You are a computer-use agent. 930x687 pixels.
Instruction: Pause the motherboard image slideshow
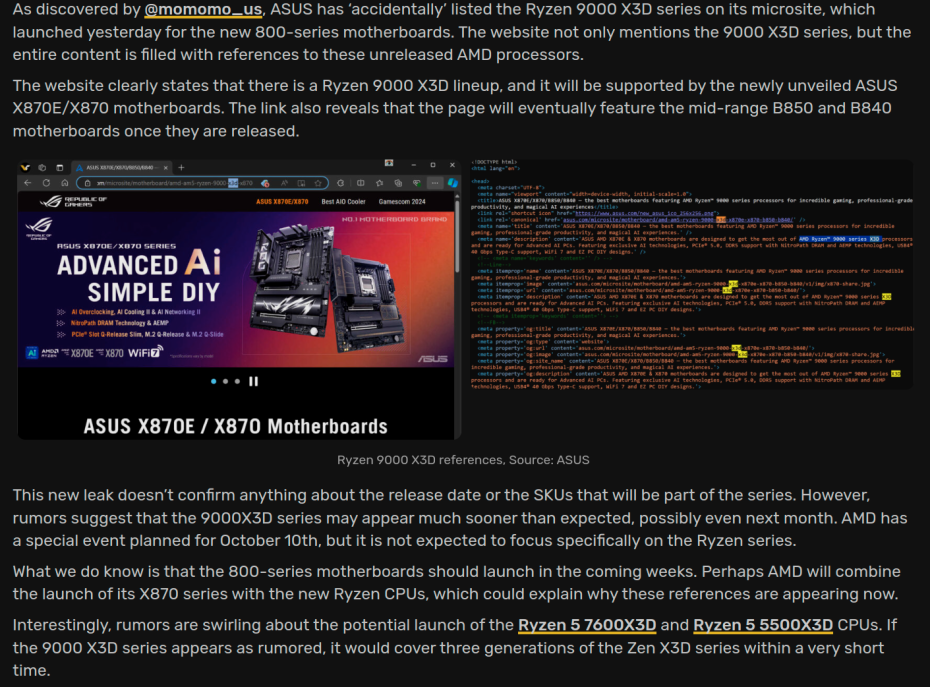tap(253, 381)
